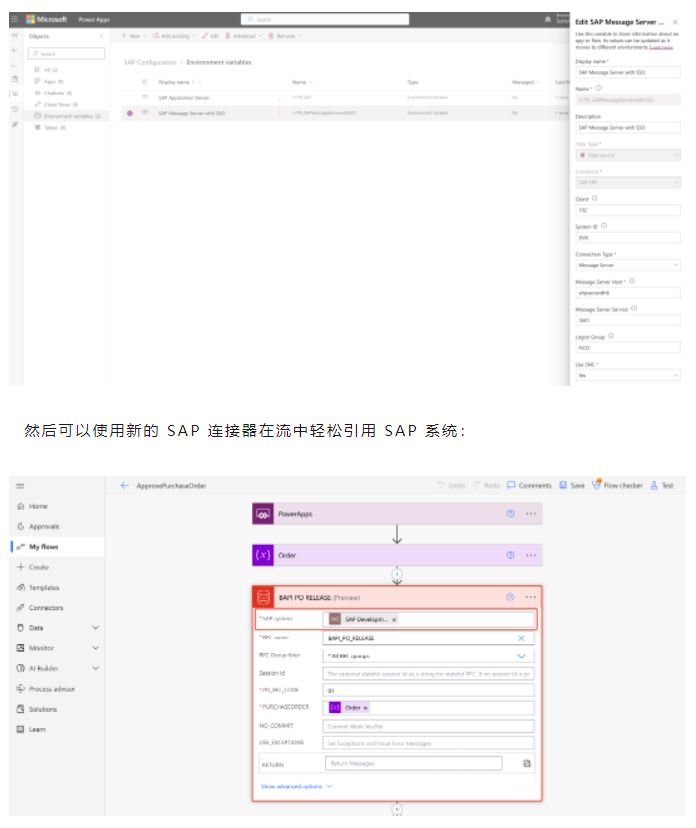The image size is (696, 828).
Task: Open the Remove dropdown command
Action: 285,36
